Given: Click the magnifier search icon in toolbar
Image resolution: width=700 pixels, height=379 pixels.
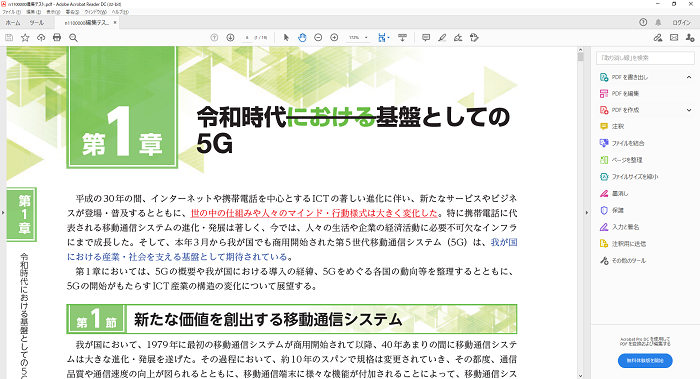Looking at the screenshot, I should pyautogui.click(x=73, y=38).
